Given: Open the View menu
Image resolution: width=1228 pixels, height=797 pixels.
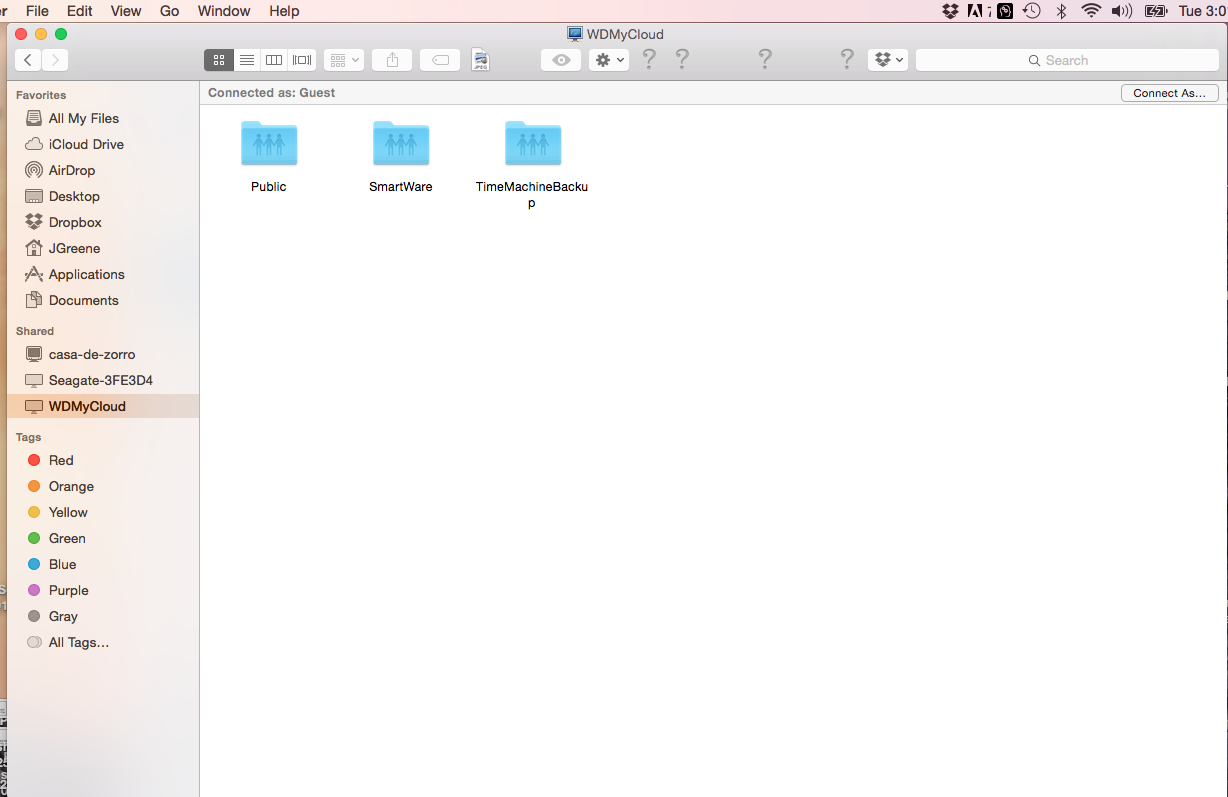Looking at the screenshot, I should coord(125,11).
